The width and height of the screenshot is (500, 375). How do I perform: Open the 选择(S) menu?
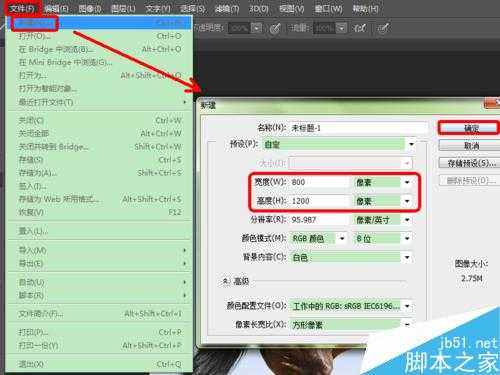coord(192,8)
